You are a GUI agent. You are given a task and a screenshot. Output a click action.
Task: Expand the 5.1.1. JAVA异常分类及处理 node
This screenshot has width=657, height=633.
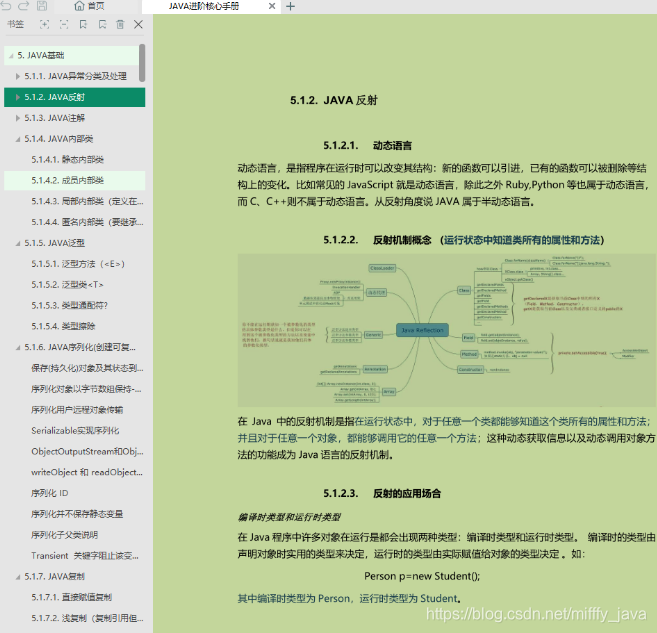(x=18, y=76)
